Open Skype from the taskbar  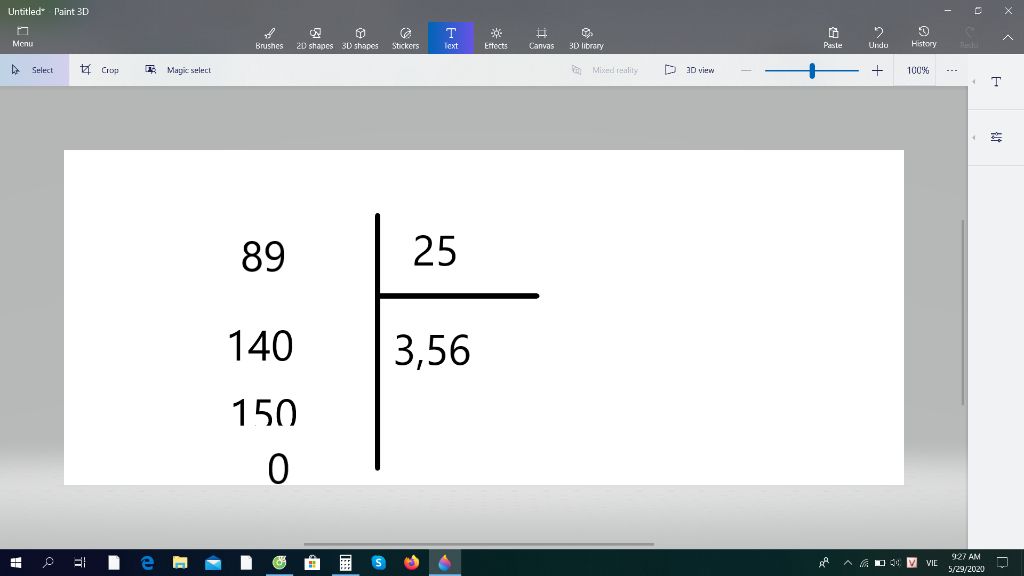[x=378, y=562]
